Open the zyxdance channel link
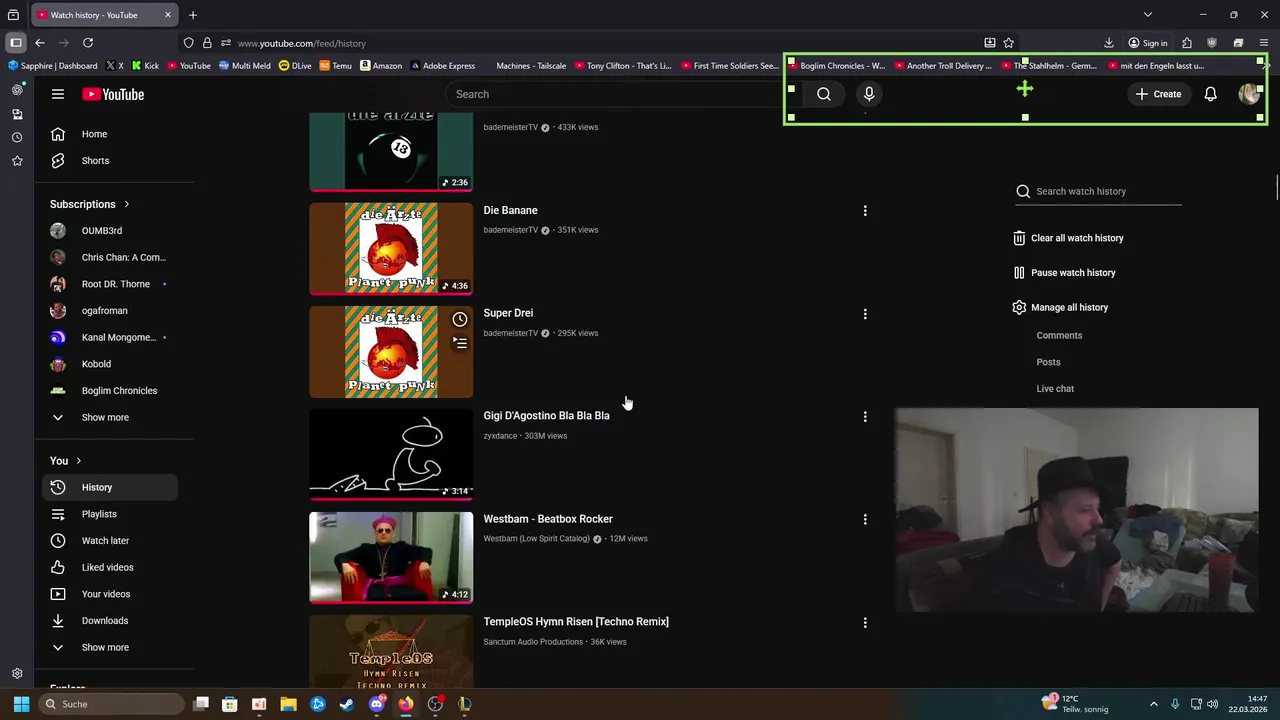This screenshot has height=720, width=1280. [500, 436]
